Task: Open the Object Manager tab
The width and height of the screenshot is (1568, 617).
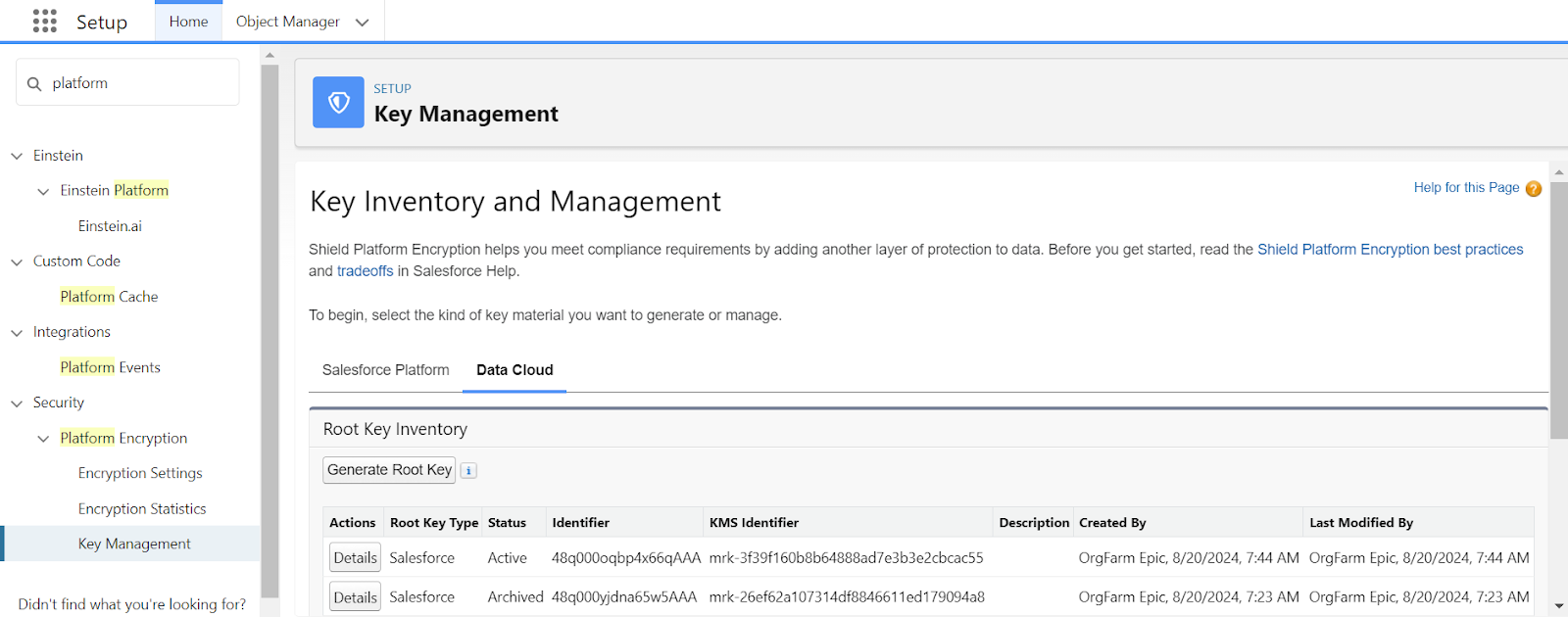Action: point(287,22)
